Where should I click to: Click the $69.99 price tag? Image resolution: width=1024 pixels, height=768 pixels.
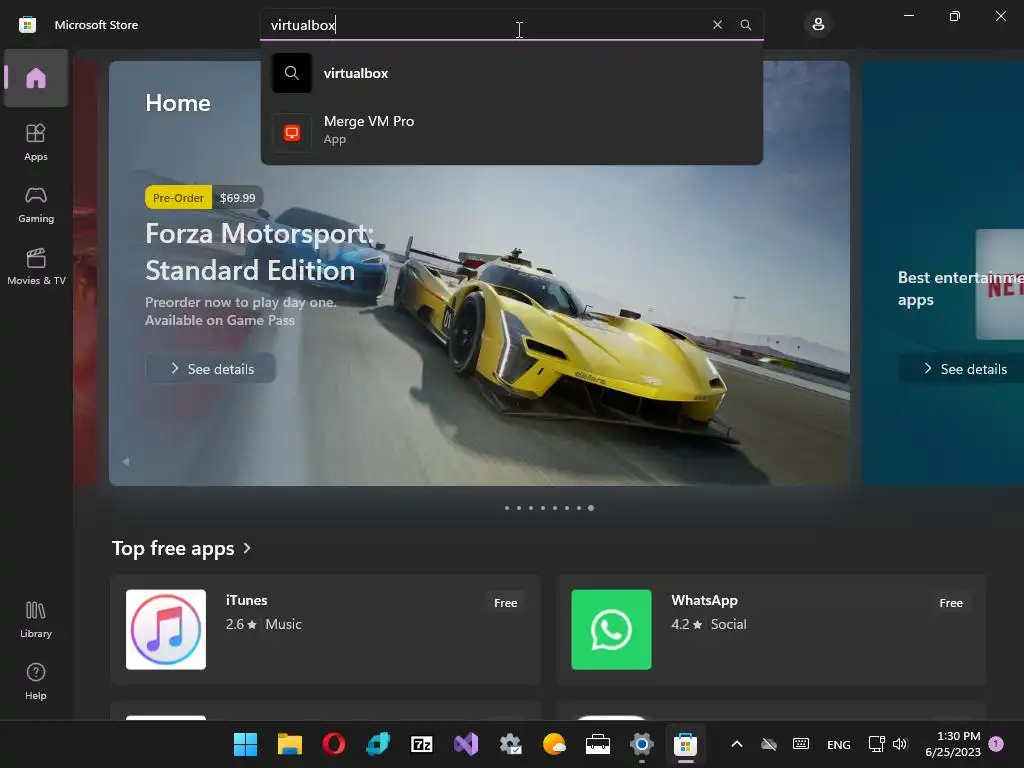(x=238, y=198)
